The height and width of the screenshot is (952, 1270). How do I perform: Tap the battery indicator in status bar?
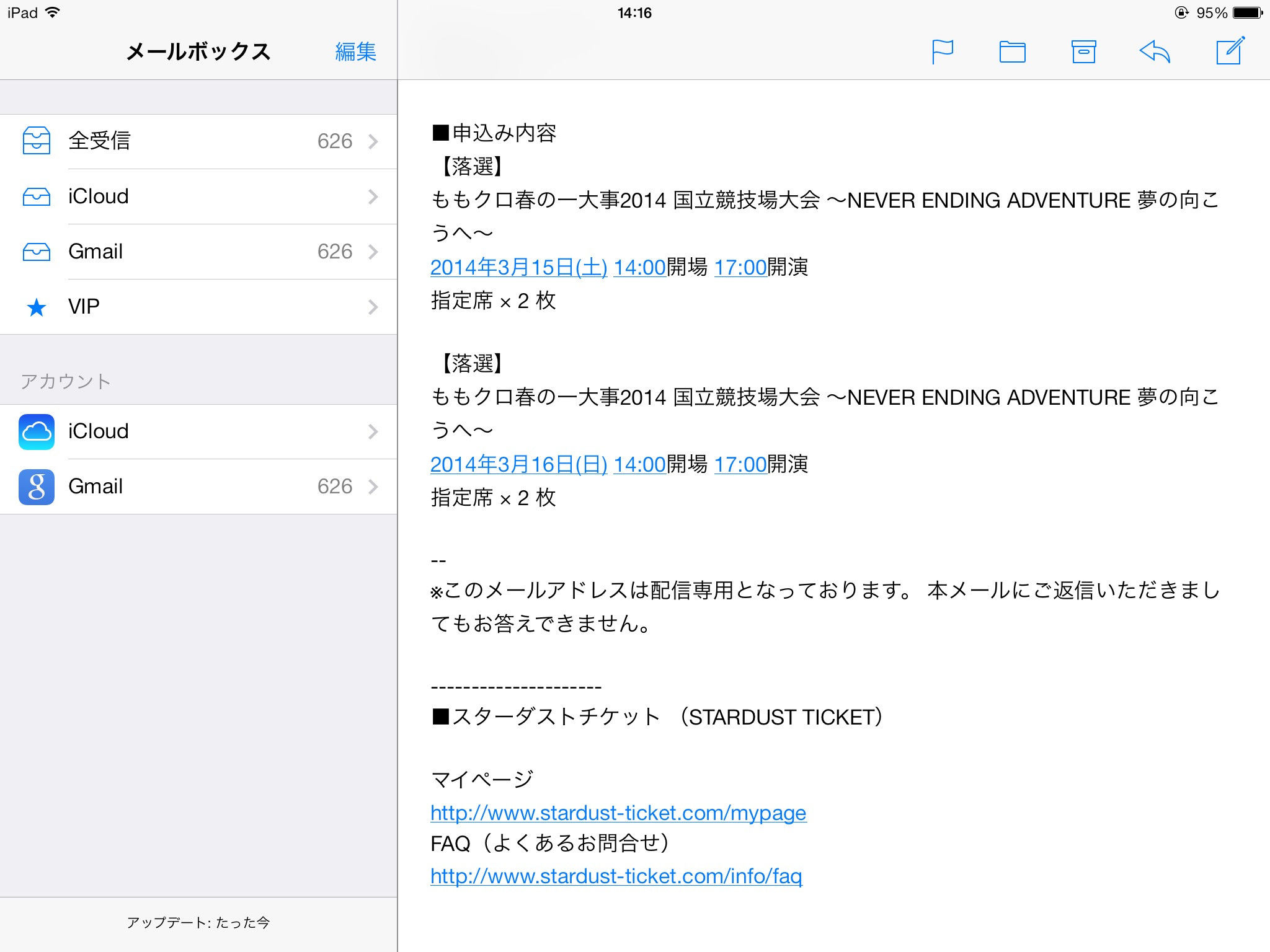(x=1248, y=12)
